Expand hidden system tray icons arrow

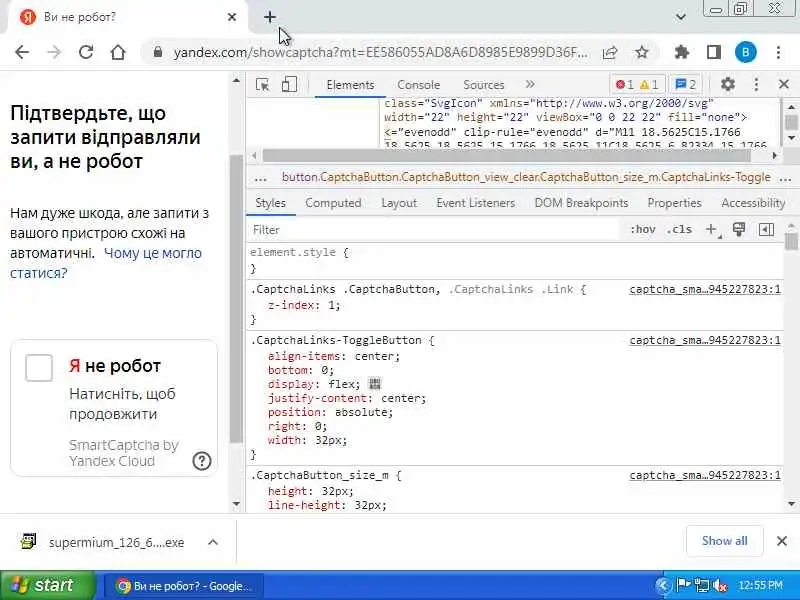(664, 585)
